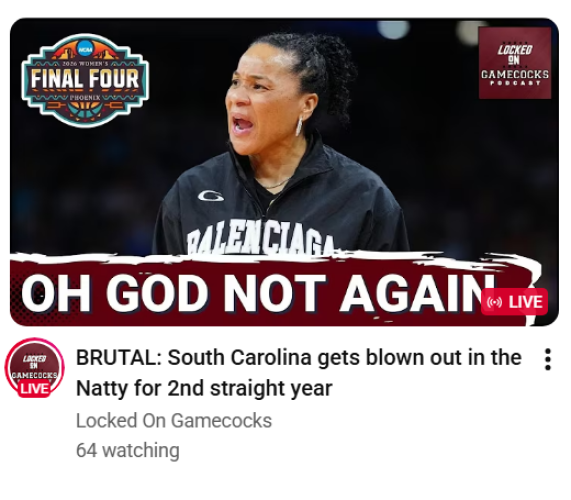The height and width of the screenshot is (500, 571).
Task: Click the word BRUTAL in the title
Action: click(118, 358)
